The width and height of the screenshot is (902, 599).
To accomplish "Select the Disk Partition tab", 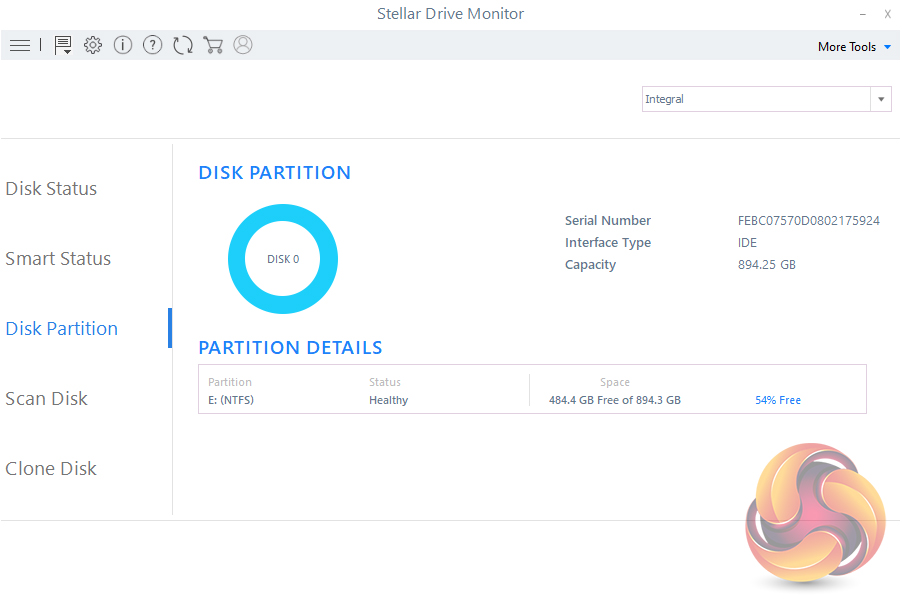I will click(x=62, y=329).
